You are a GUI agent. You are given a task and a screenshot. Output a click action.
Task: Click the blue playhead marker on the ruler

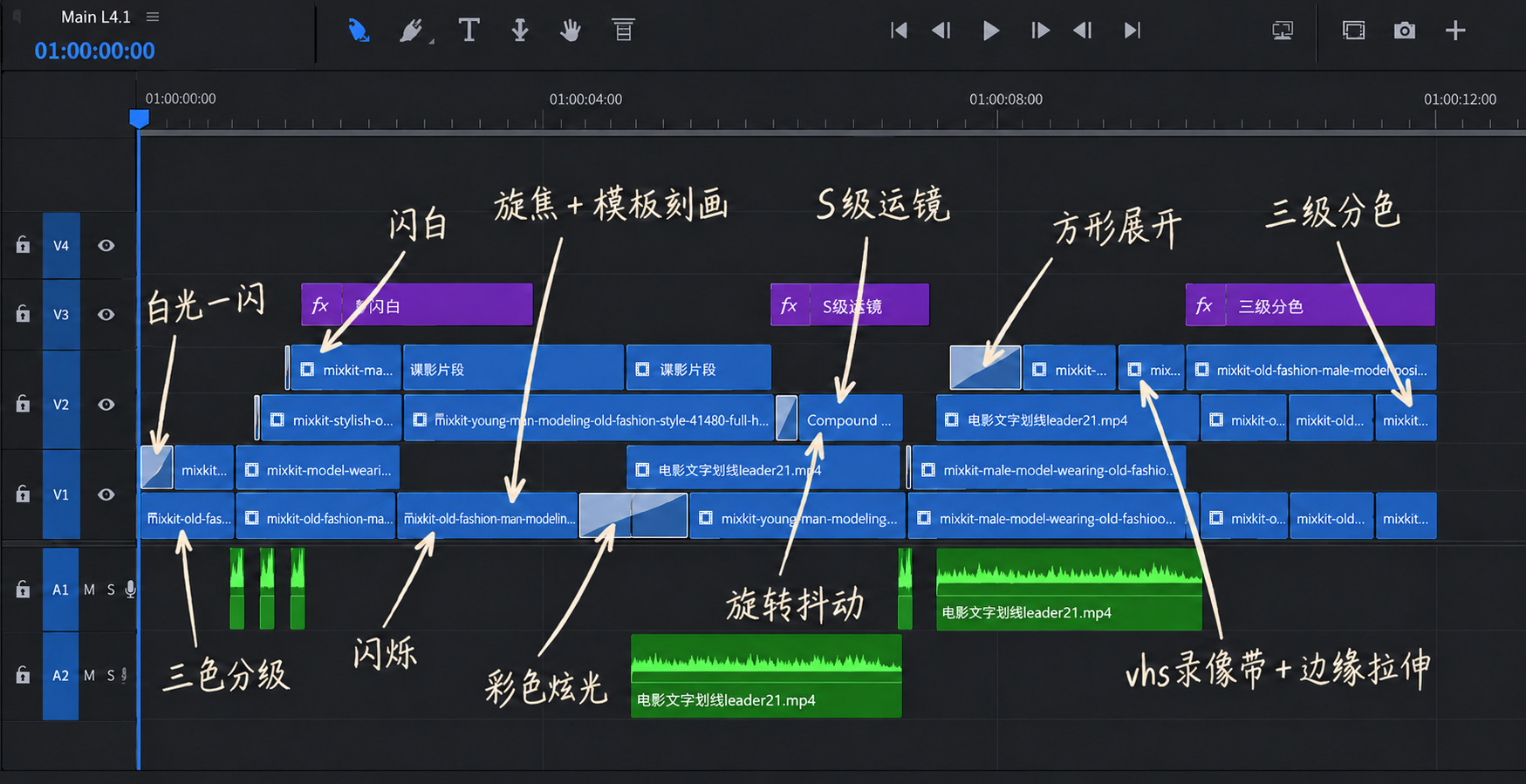pos(139,118)
